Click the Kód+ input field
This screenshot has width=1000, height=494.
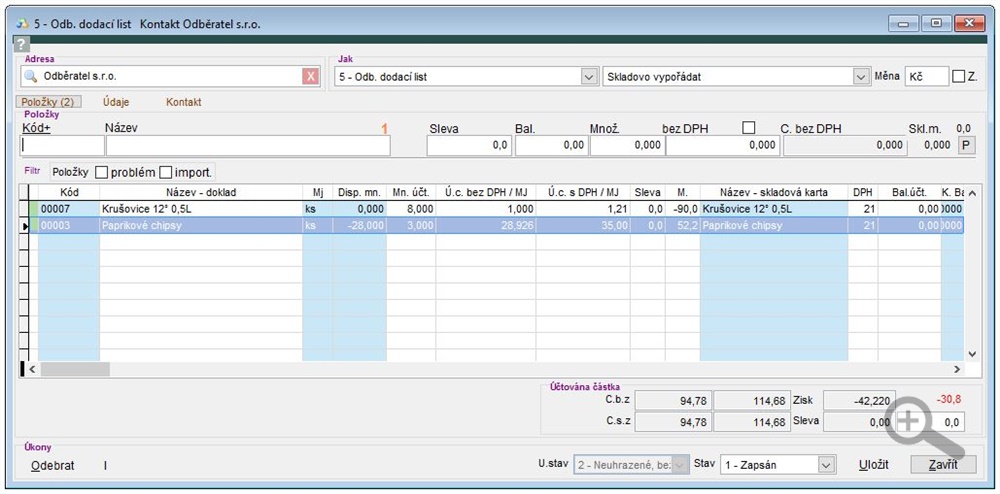pyautogui.click(x=62, y=145)
